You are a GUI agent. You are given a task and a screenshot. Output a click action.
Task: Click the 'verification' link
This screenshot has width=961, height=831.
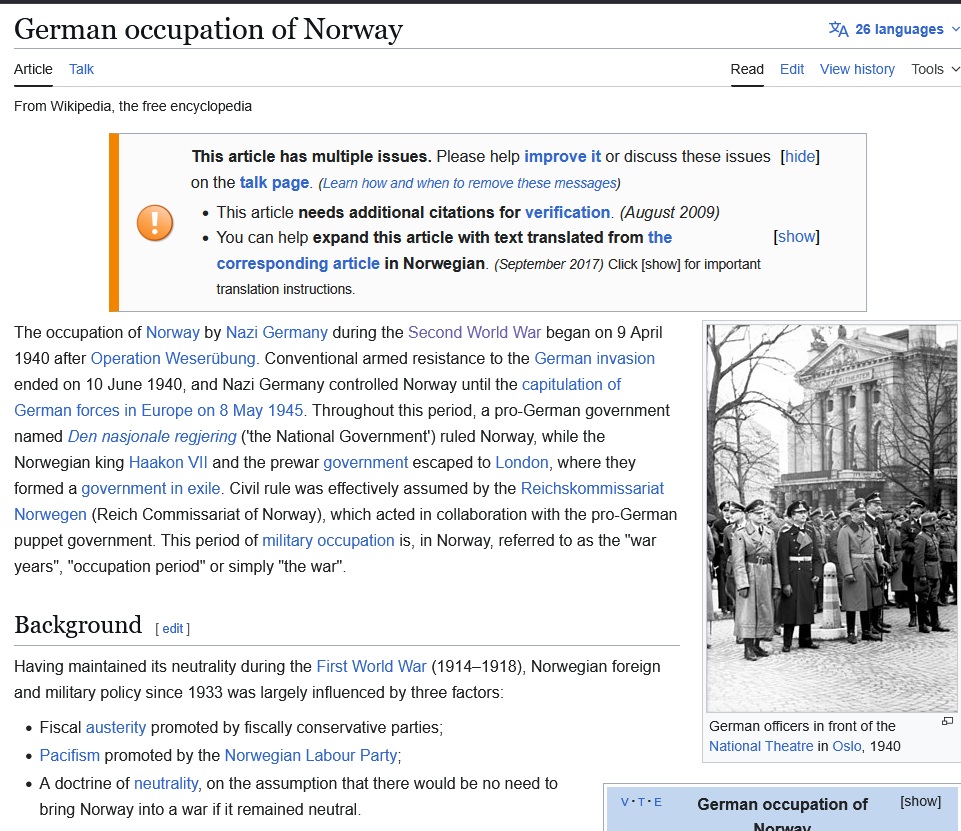[567, 212]
